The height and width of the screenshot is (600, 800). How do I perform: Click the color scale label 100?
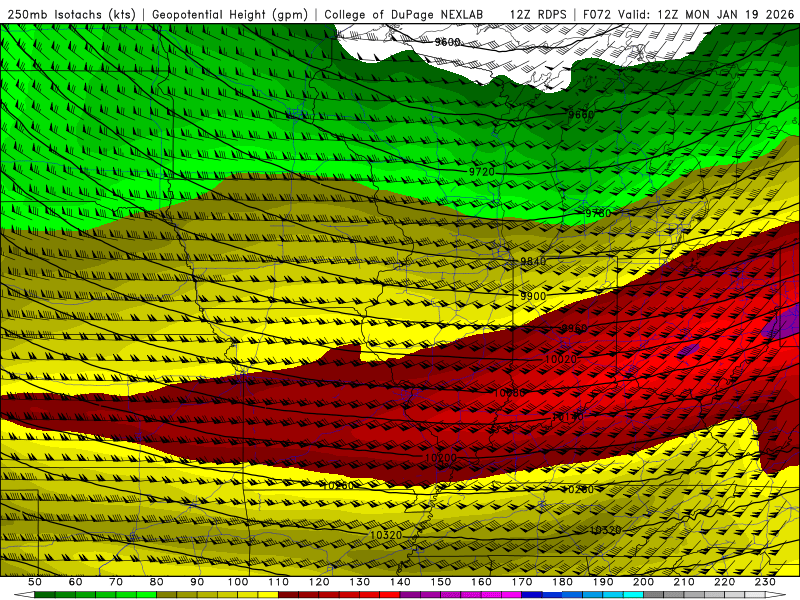point(238,582)
